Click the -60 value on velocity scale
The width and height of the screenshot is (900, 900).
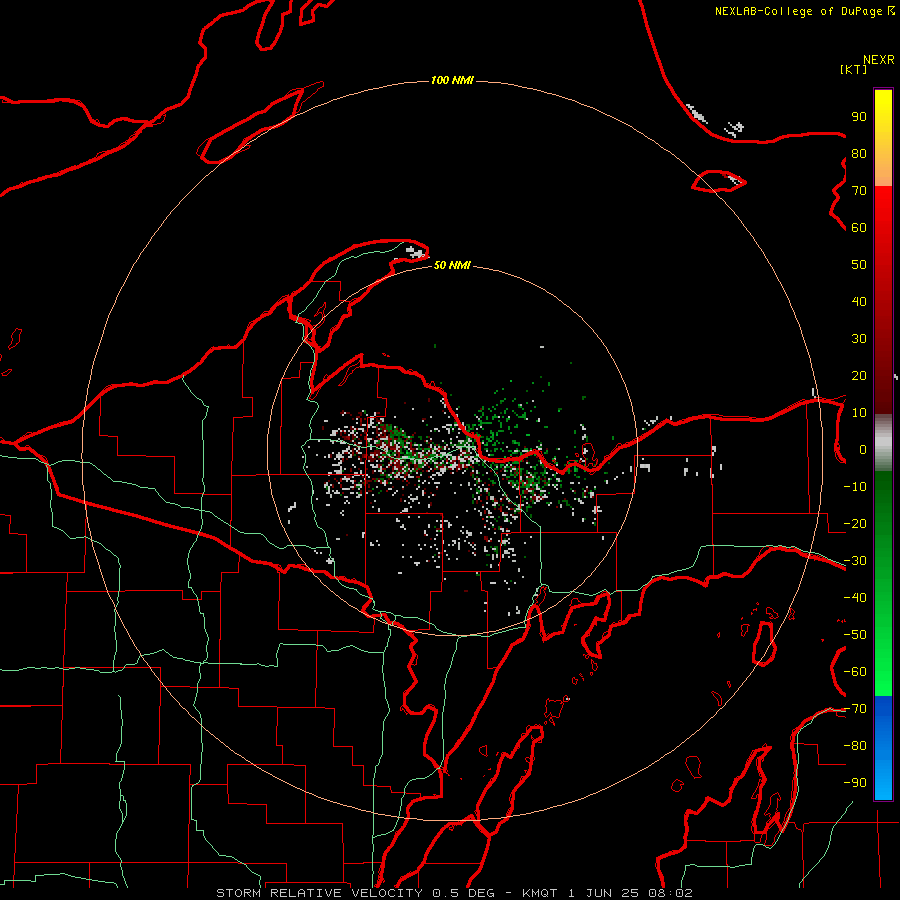coord(855,672)
